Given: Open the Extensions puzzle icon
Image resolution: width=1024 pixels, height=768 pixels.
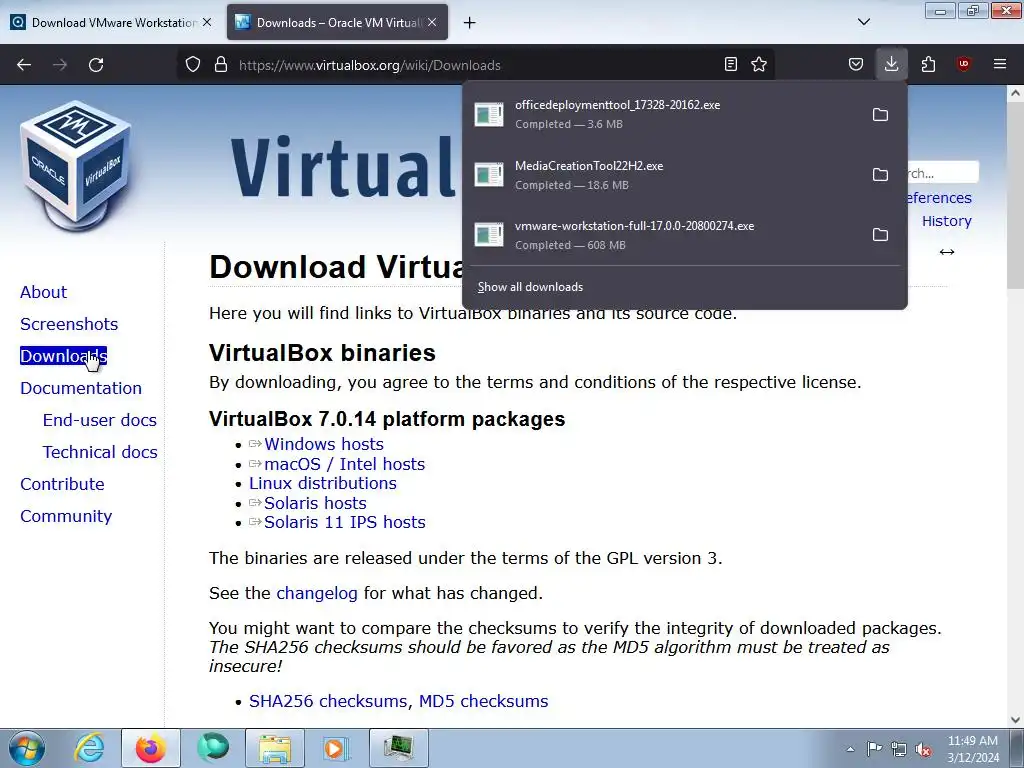Looking at the screenshot, I should click(928, 64).
